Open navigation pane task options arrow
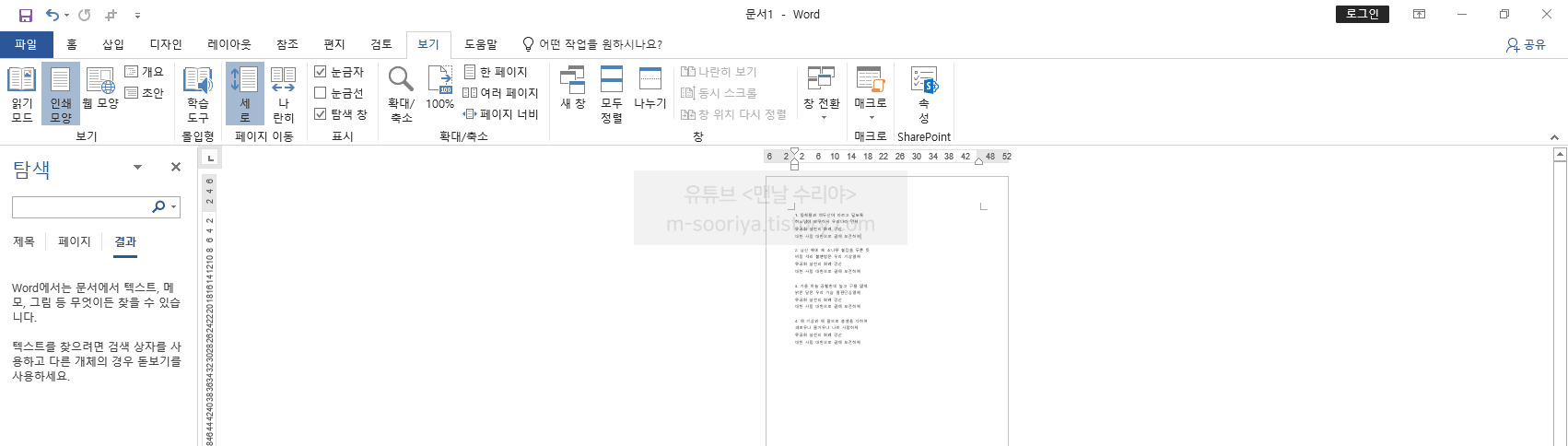Image resolution: width=1568 pixels, height=446 pixels. tap(137, 167)
